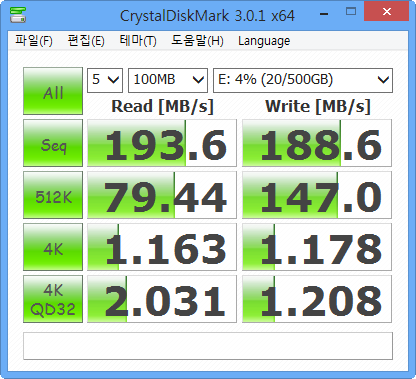Maximize the CrystalDiskMark window
This screenshot has height=379, width=416.
[x=351, y=12]
